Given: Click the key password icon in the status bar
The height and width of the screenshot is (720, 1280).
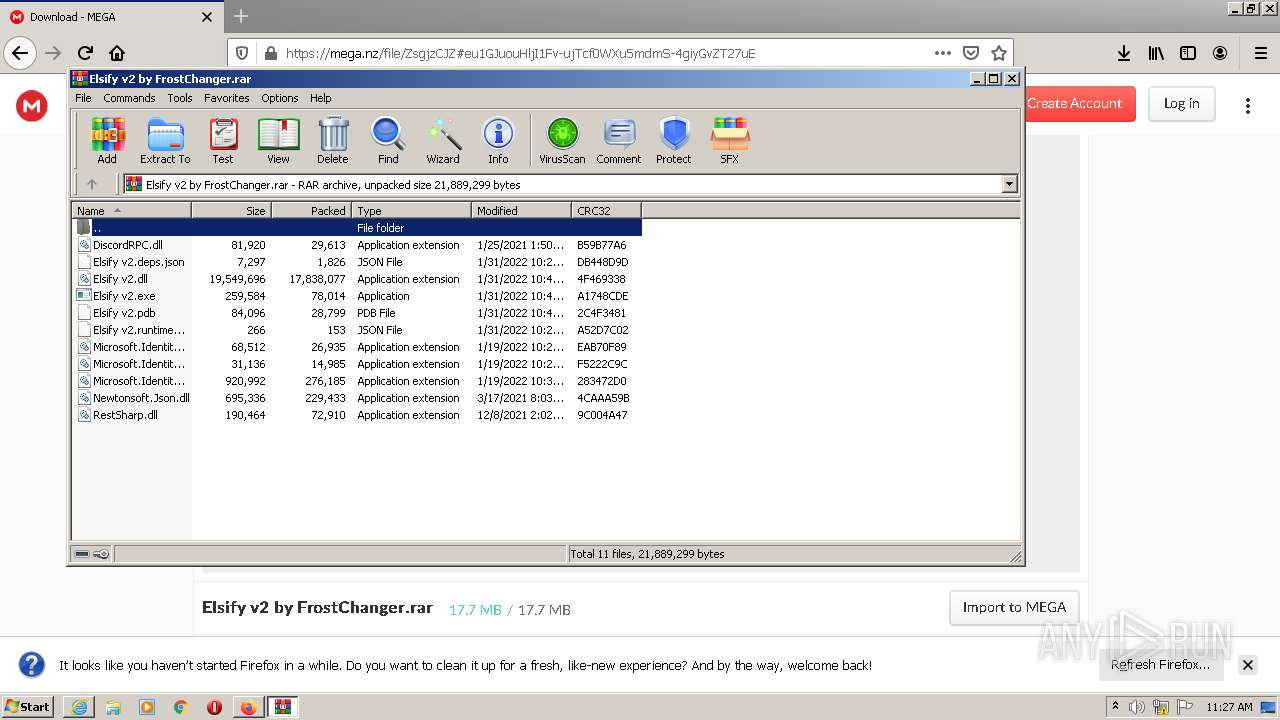Looking at the screenshot, I should pos(101,554).
